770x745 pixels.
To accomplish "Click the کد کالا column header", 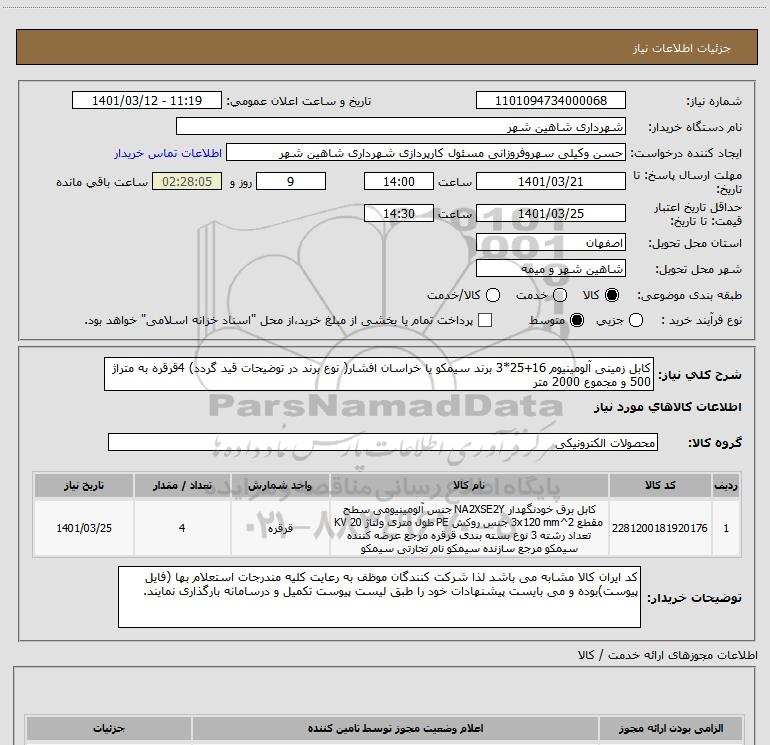I will [x=660, y=485].
